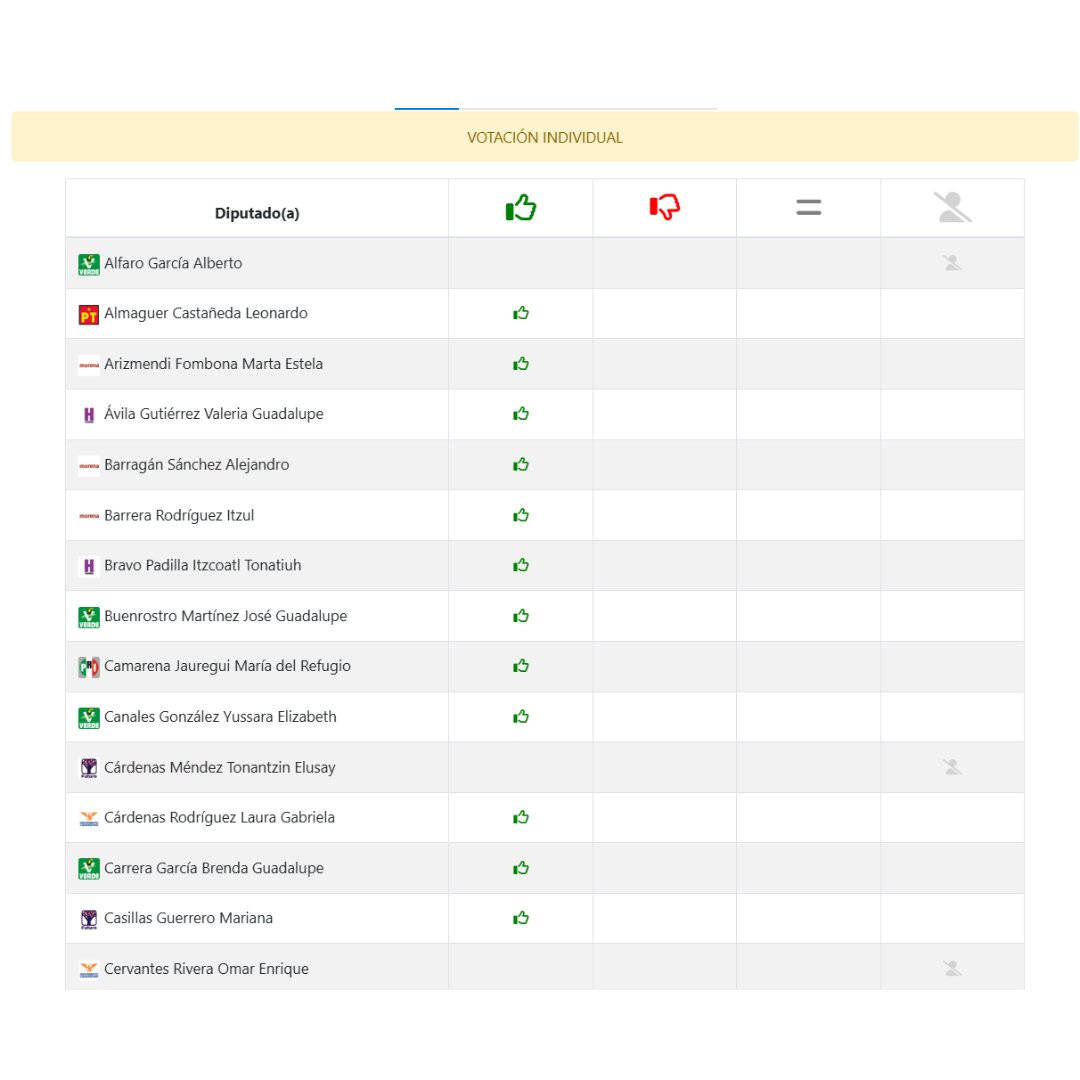This screenshot has width=1080, height=1080.
Task: Click the Morena logo beside Barrera Rodríguez Itzul
Action: pos(89,516)
